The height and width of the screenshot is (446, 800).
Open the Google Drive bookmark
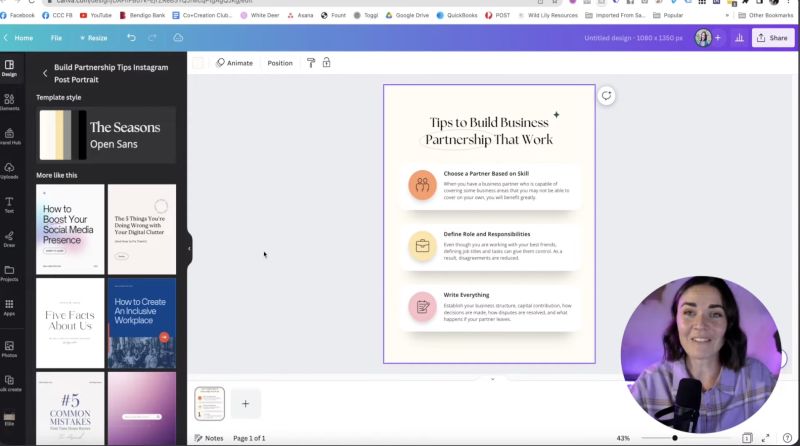coord(407,15)
